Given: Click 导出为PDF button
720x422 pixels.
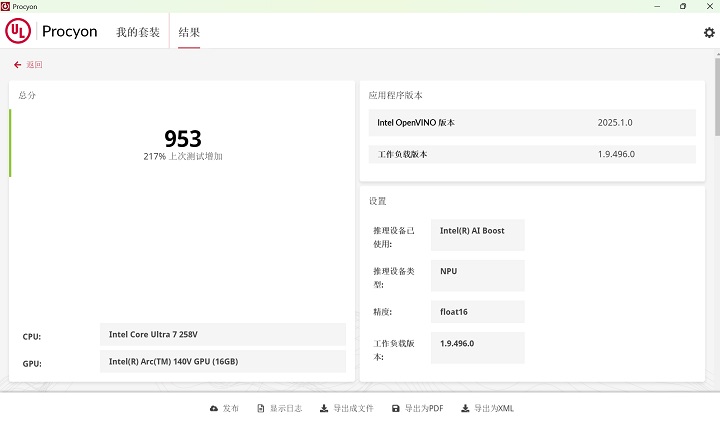Looking at the screenshot, I should click(417, 408).
